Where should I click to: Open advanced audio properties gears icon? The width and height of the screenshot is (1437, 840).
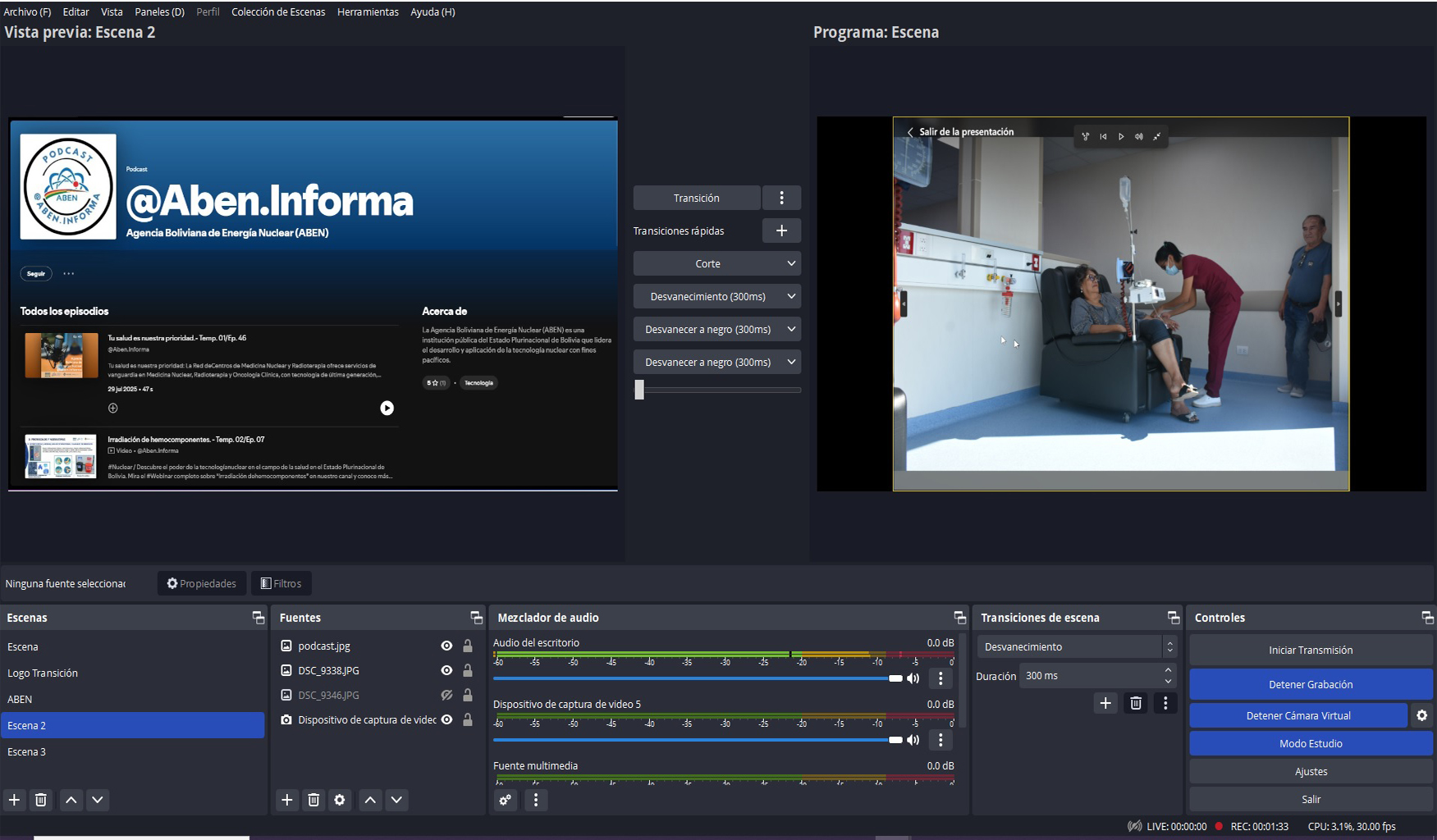(x=506, y=800)
